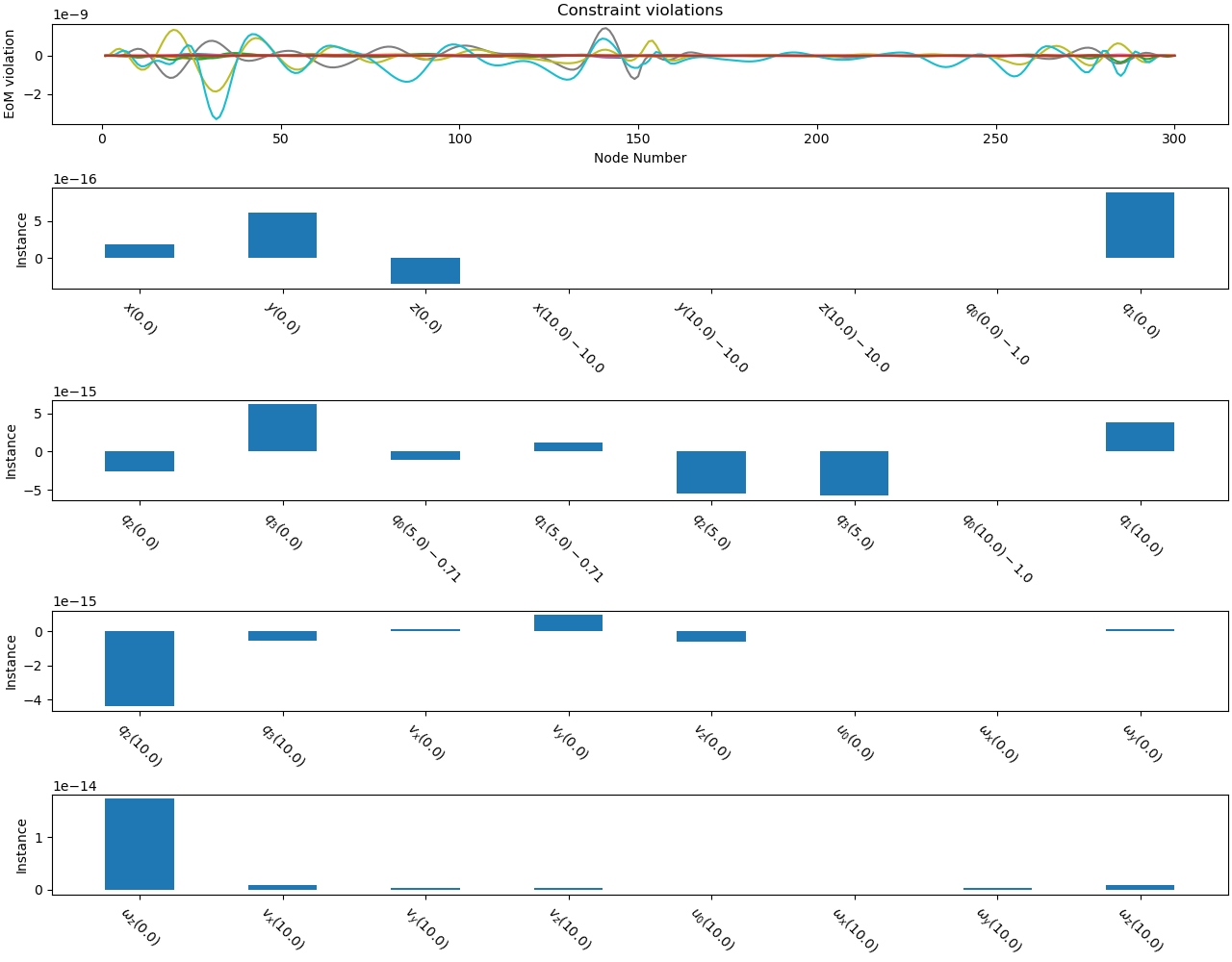Click the 1e-14 scale exponent label
Image resolution: width=1232 pixels, height=962 pixels.
click(x=74, y=786)
